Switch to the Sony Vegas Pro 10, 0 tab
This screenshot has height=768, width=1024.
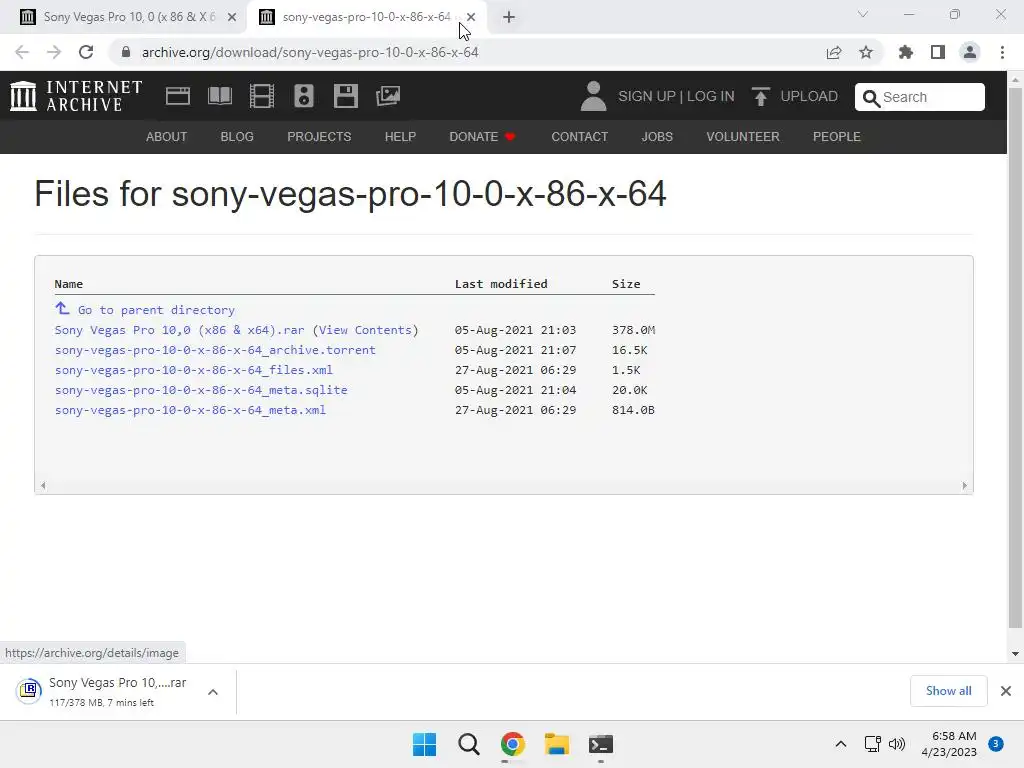(x=122, y=17)
